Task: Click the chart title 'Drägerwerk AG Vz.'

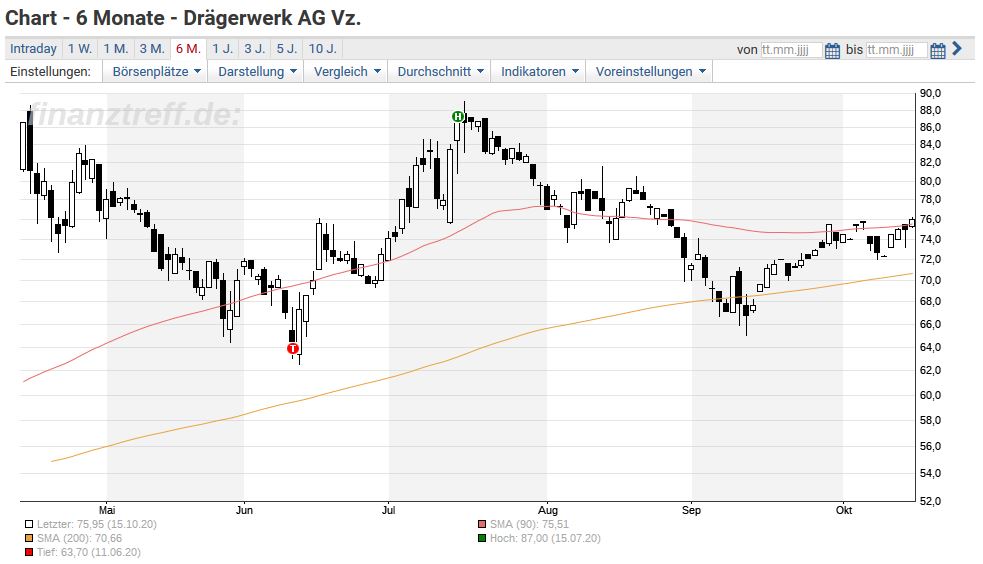Action: (272, 18)
